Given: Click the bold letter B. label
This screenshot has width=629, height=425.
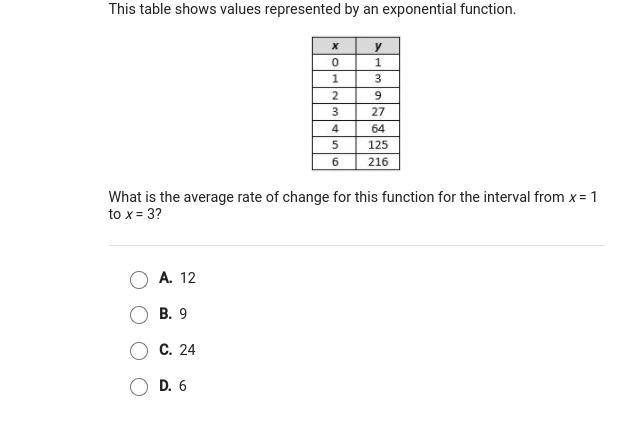Looking at the screenshot, I should tap(165, 313).
